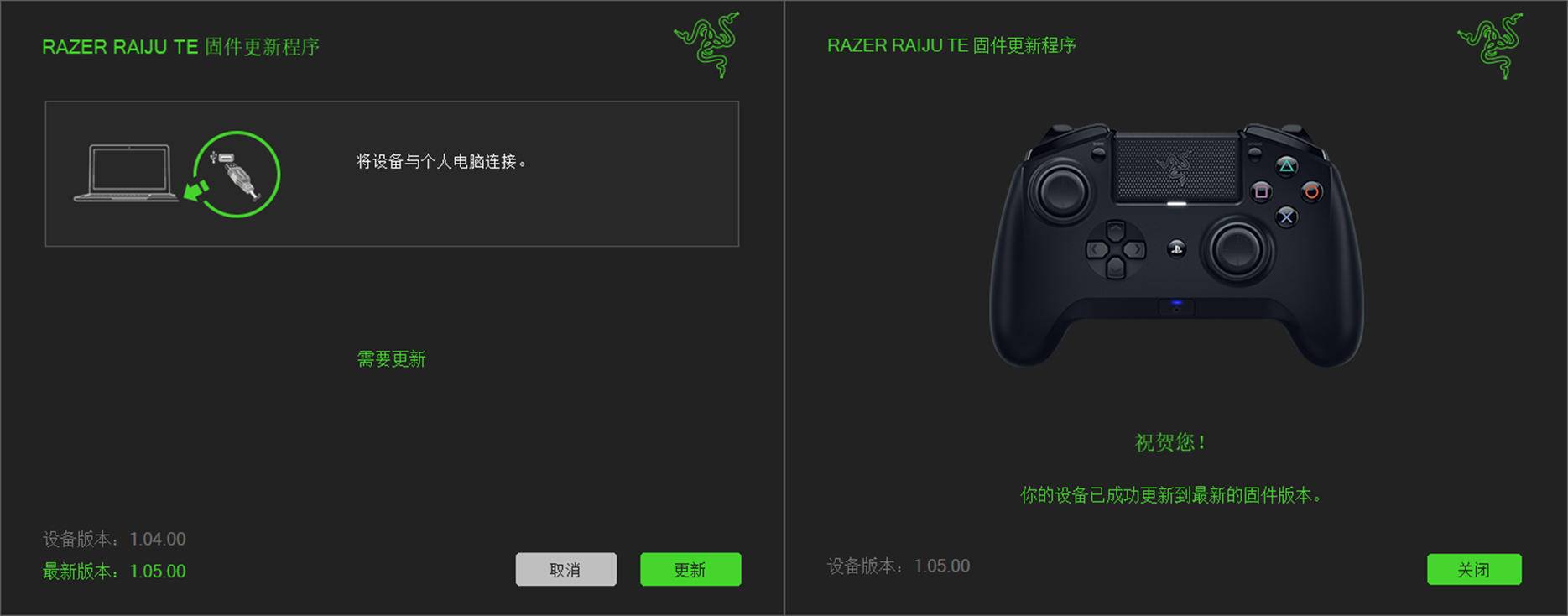The width and height of the screenshot is (1568, 616).
Task: Click the 祝贺您! congratulation text
Action: (1170, 442)
